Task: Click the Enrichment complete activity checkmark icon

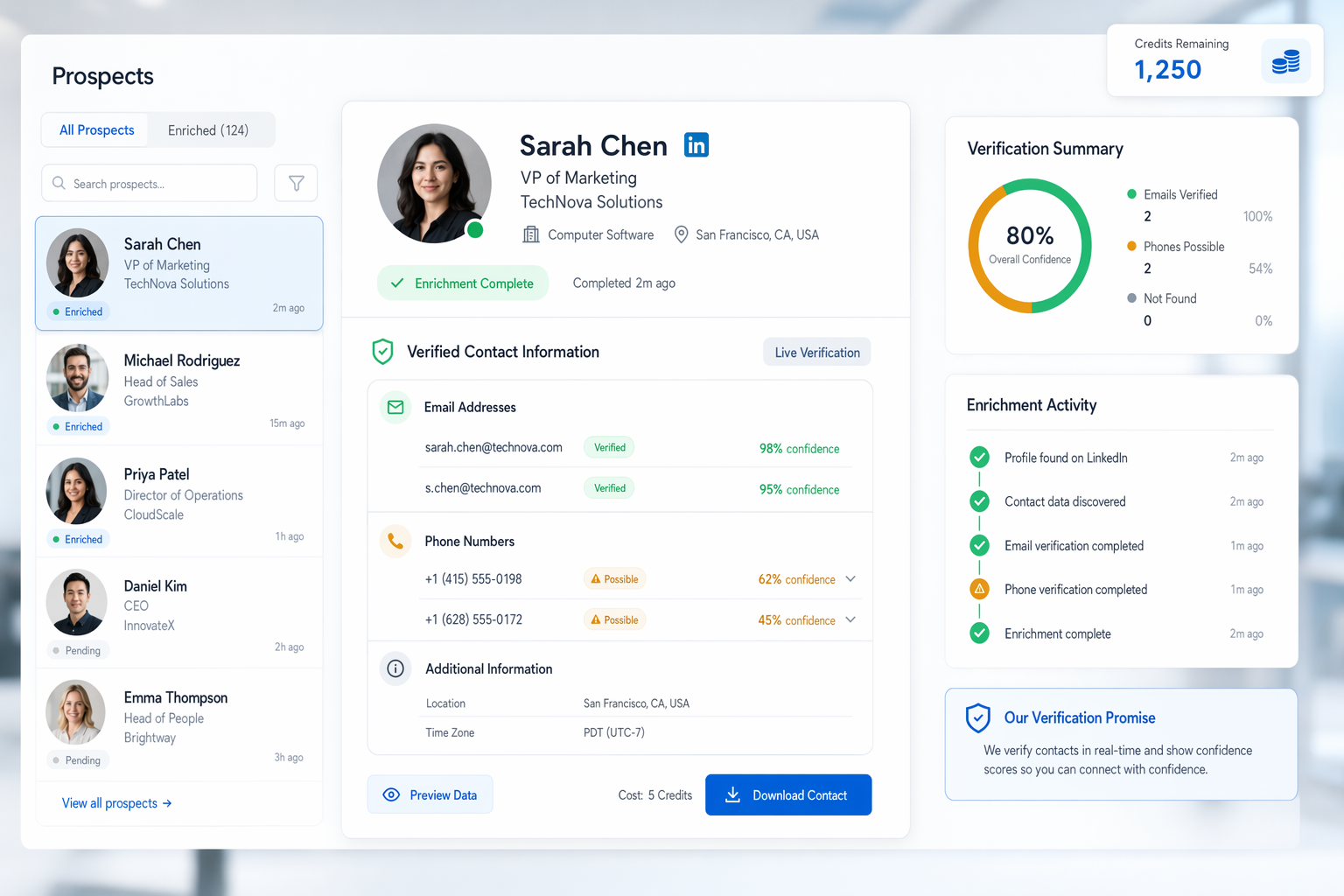Action: tap(980, 633)
